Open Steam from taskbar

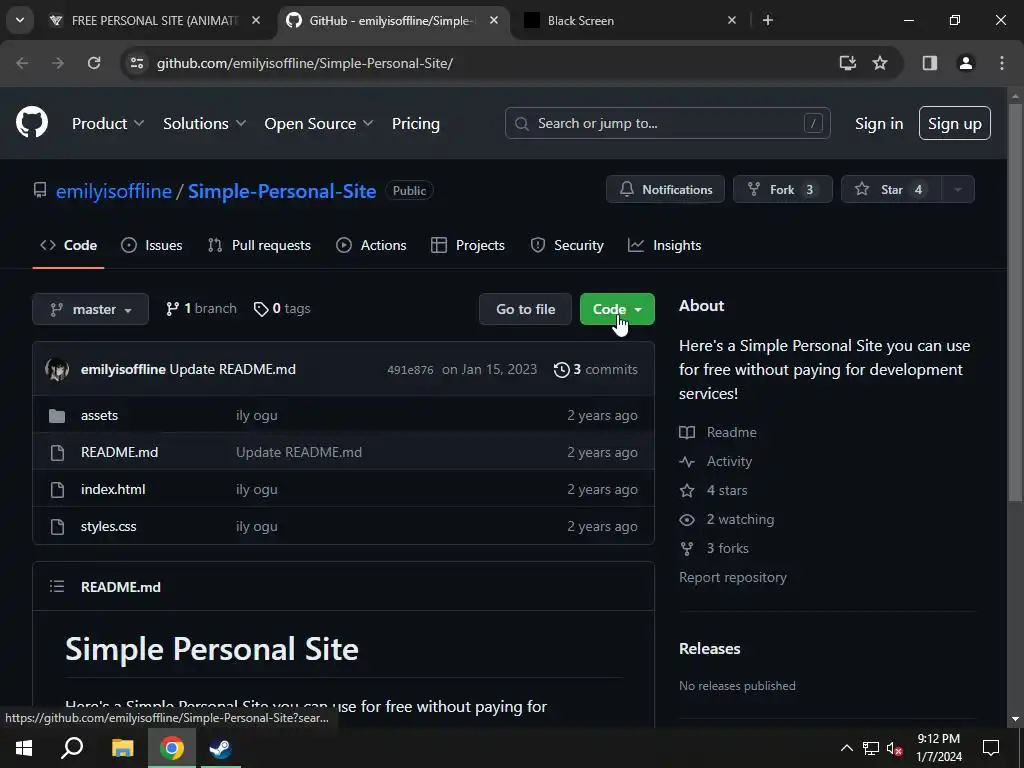pos(220,748)
